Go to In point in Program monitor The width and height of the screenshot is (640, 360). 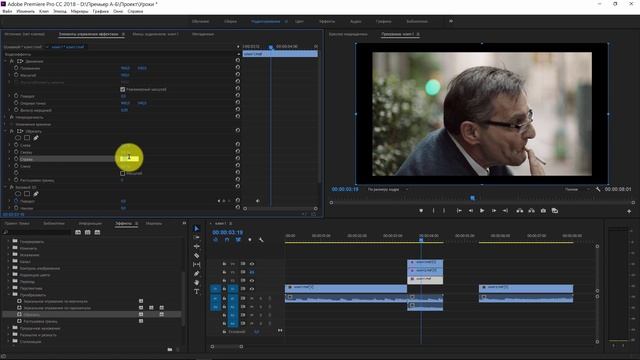pos(459,211)
